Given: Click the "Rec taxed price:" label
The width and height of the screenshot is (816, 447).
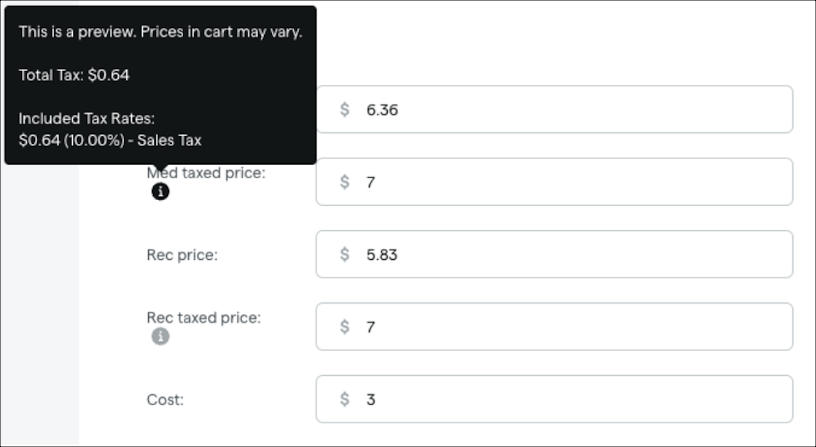Looking at the screenshot, I should pyautogui.click(x=203, y=317).
